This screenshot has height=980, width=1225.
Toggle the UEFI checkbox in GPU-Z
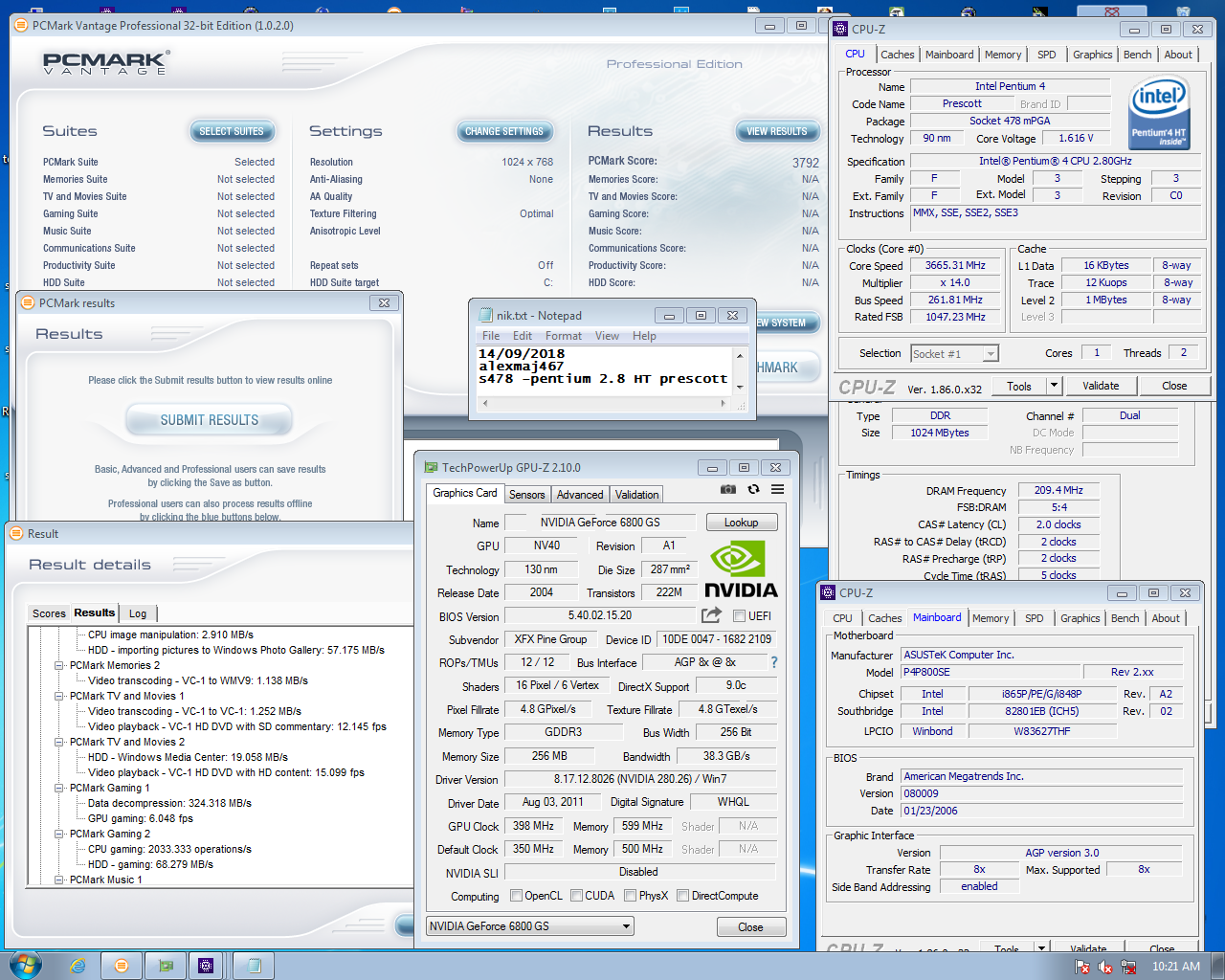pyautogui.click(x=739, y=615)
